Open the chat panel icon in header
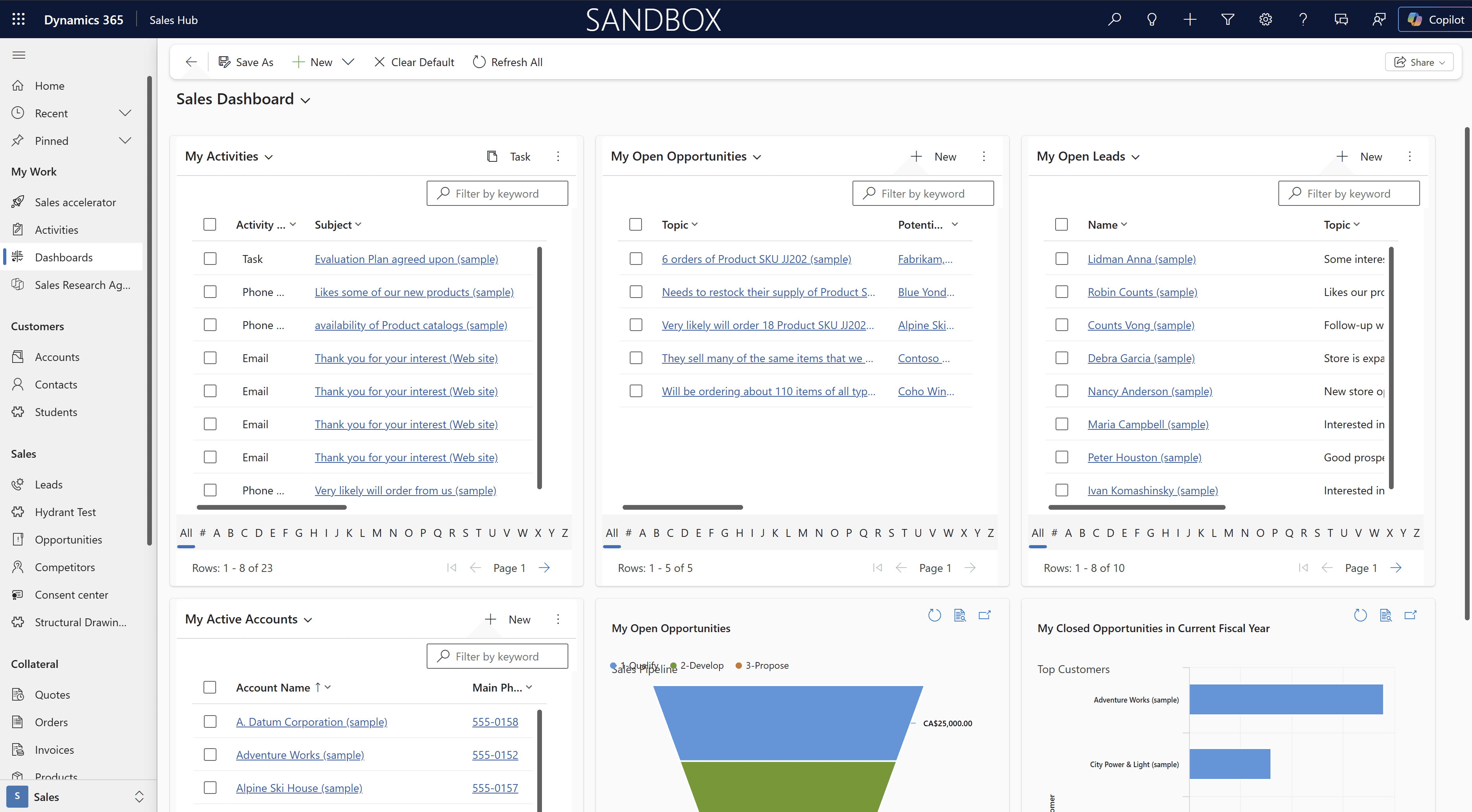 tap(1341, 19)
